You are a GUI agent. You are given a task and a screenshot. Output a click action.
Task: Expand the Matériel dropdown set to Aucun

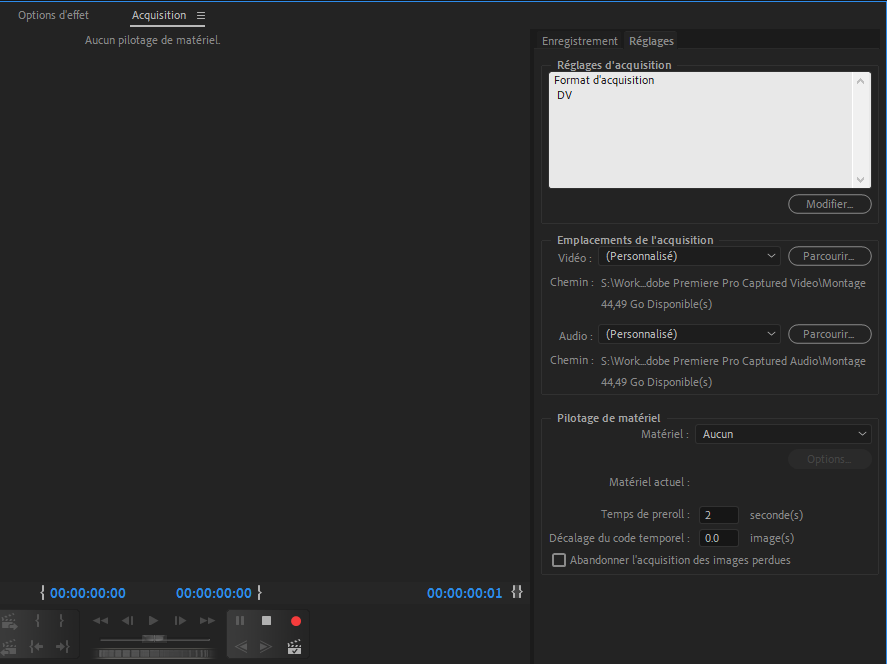[783, 434]
